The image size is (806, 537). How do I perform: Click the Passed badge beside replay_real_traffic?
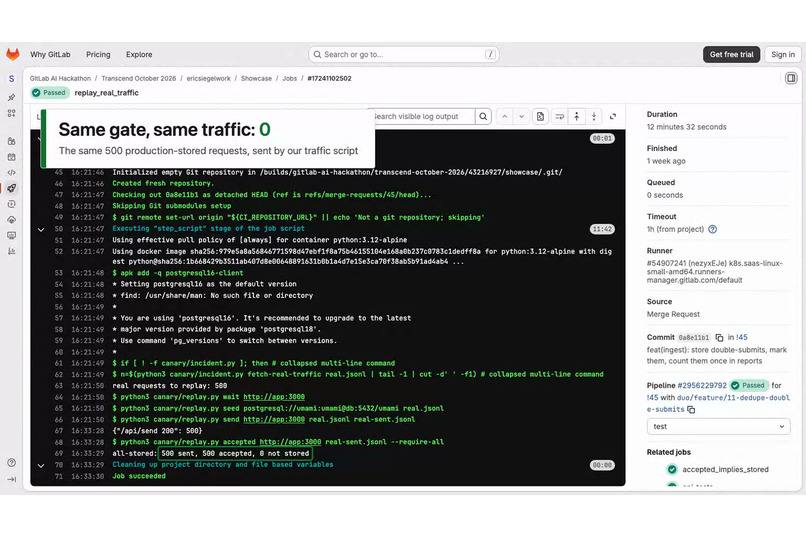[50, 92]
